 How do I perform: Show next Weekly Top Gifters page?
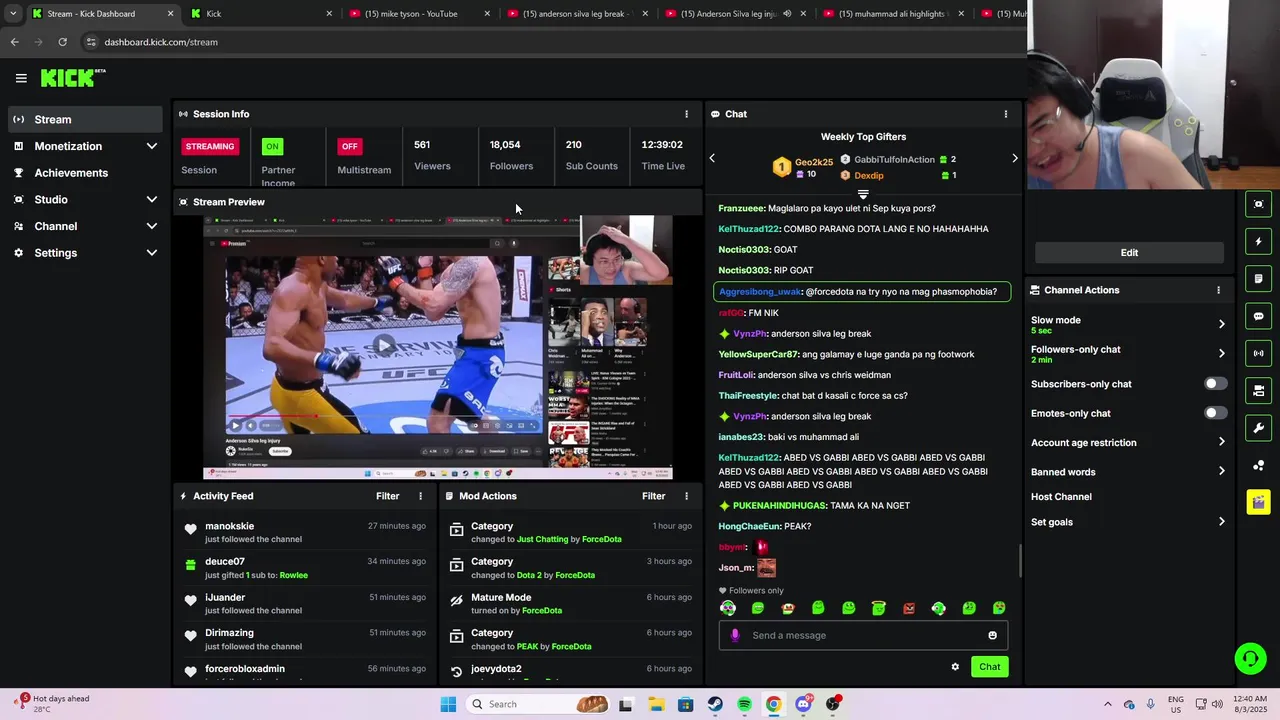pyautogui.click(x=1014, y=158)
